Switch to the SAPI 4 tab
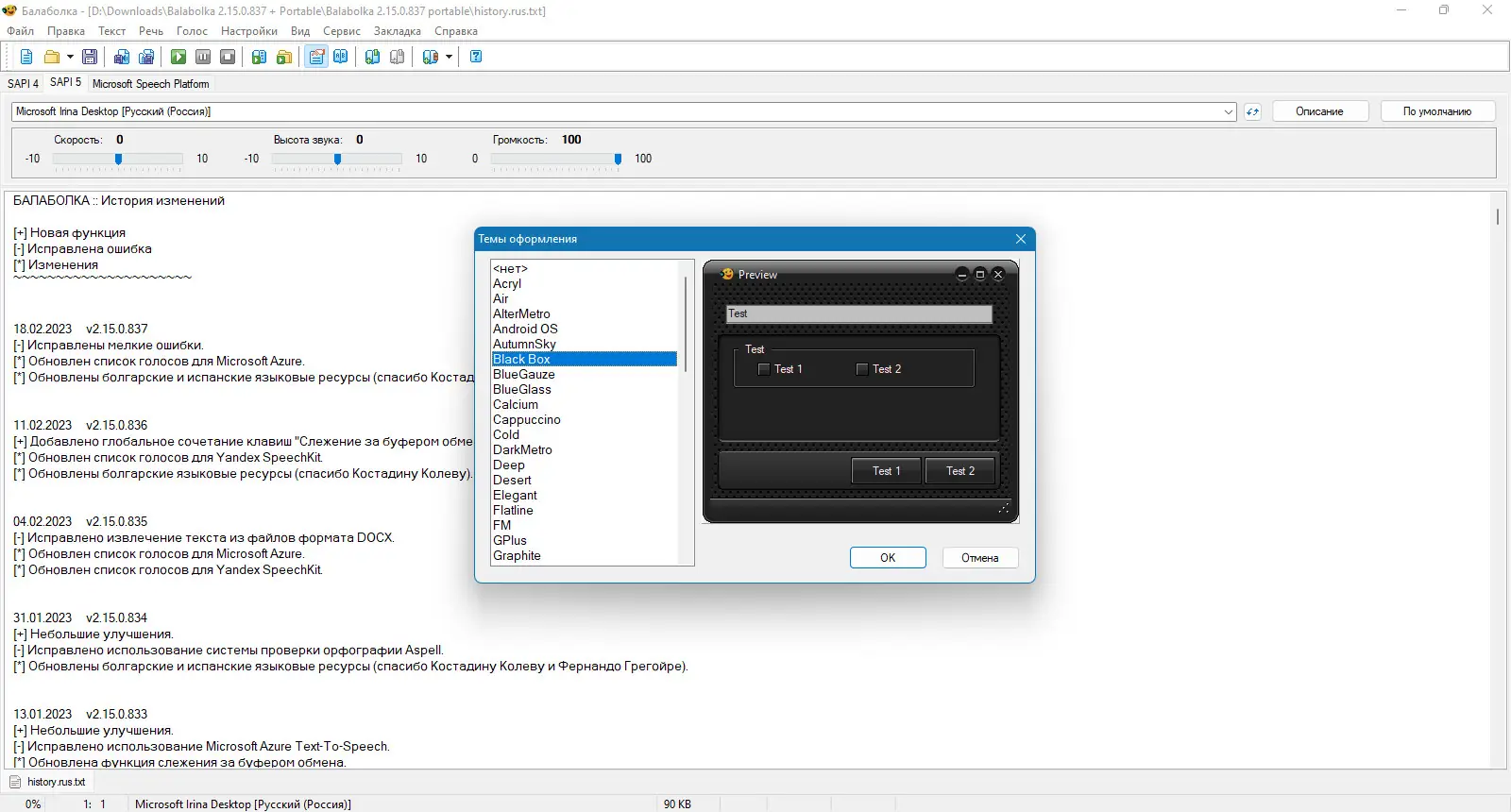 pyautogui.click(x=23, y=84)
